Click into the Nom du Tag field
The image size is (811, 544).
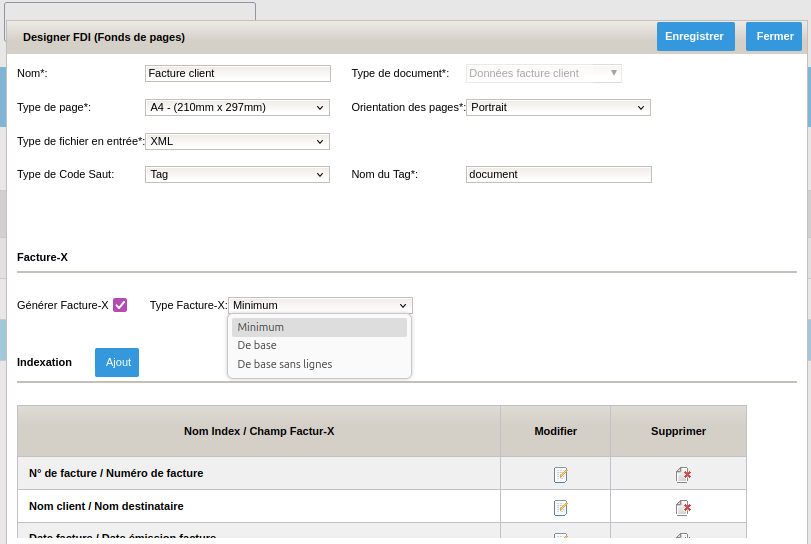[x=559, y=174]
